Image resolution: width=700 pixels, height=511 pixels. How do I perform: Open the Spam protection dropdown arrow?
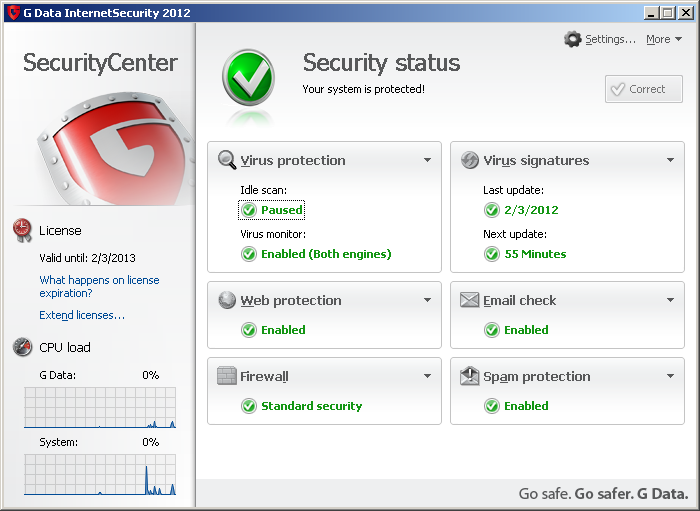670,377
